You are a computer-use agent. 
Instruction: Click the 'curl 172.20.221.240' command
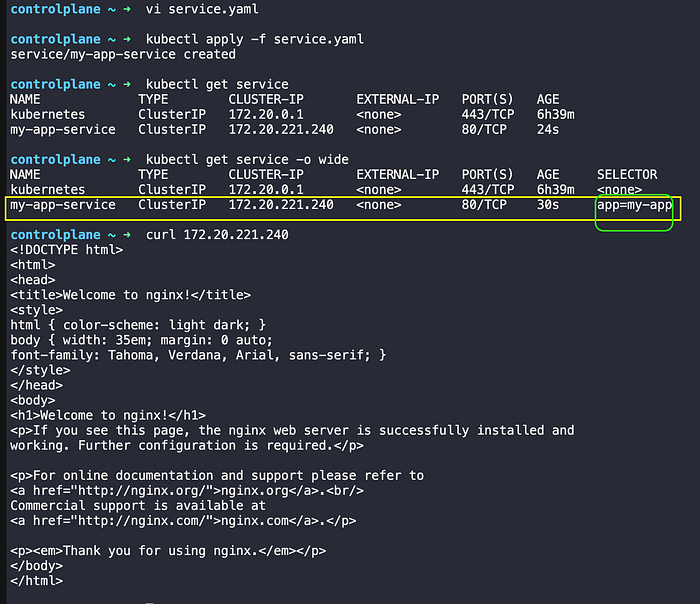217,235
